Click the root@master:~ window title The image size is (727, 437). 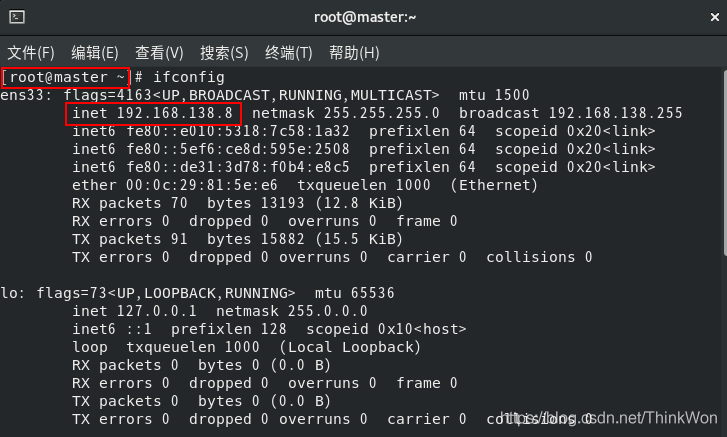point(363,17)
